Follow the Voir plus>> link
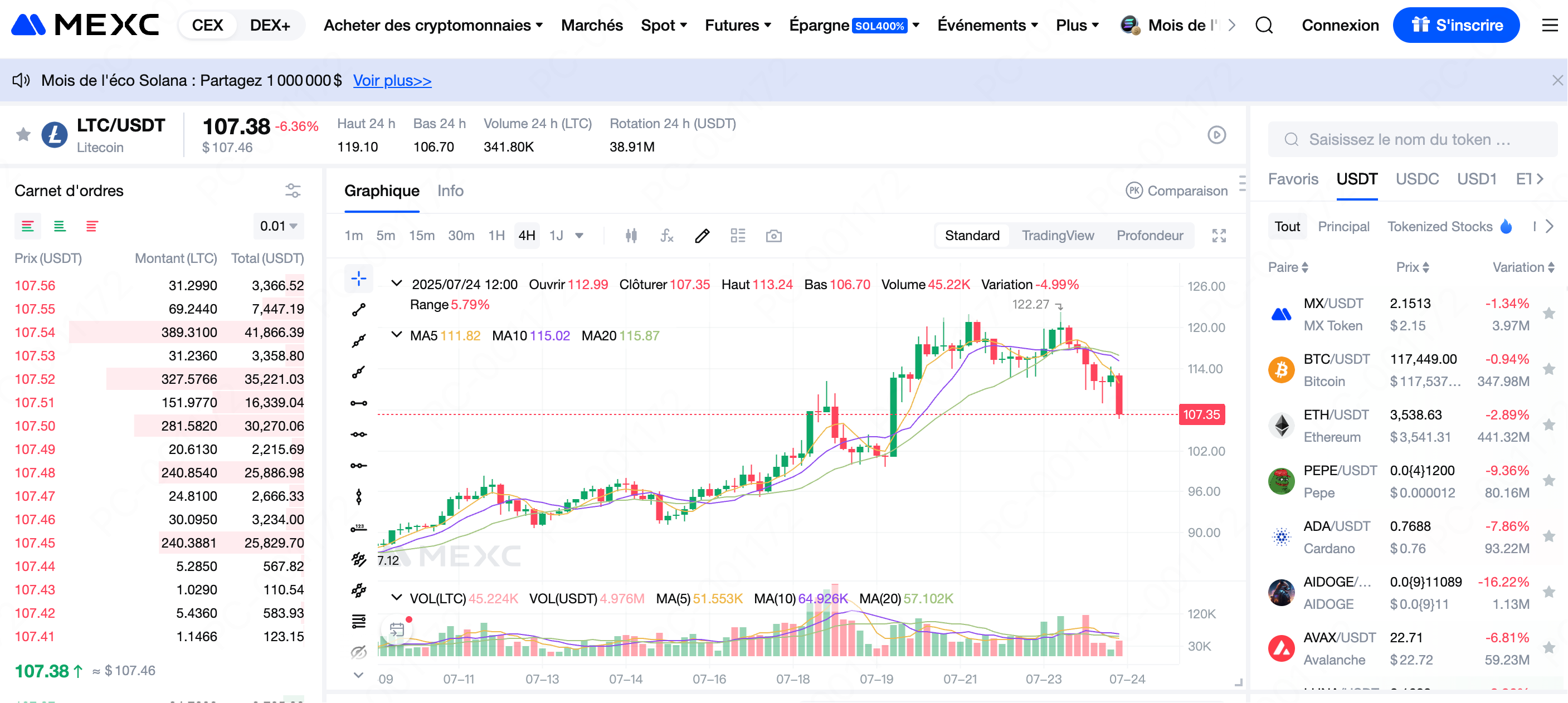 click(x=392, y=80)
